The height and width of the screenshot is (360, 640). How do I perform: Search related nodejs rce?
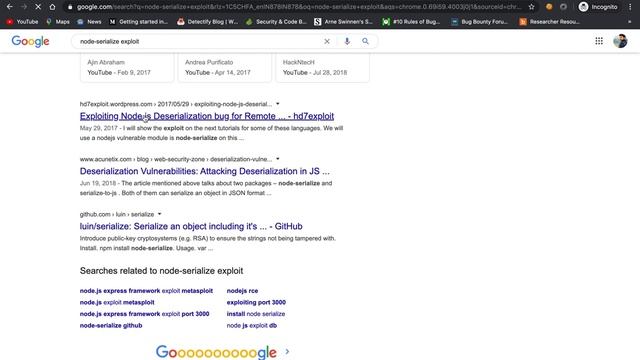[242, 291]
